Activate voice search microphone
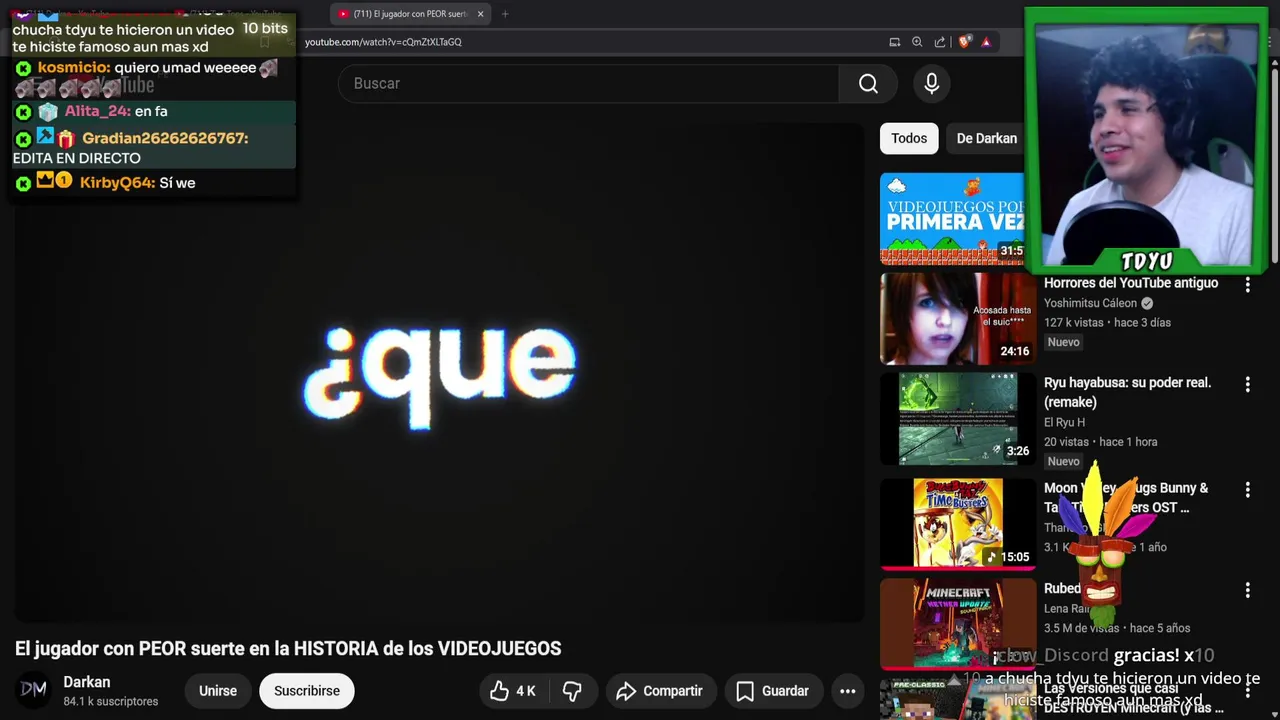The width and height of the screenshot is (1280, 720). [x=932, y=84]
